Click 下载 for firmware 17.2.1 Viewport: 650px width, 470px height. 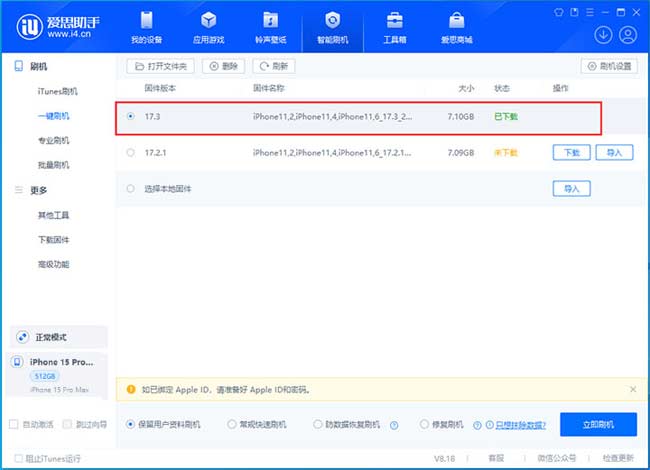[x=572, y=153]
